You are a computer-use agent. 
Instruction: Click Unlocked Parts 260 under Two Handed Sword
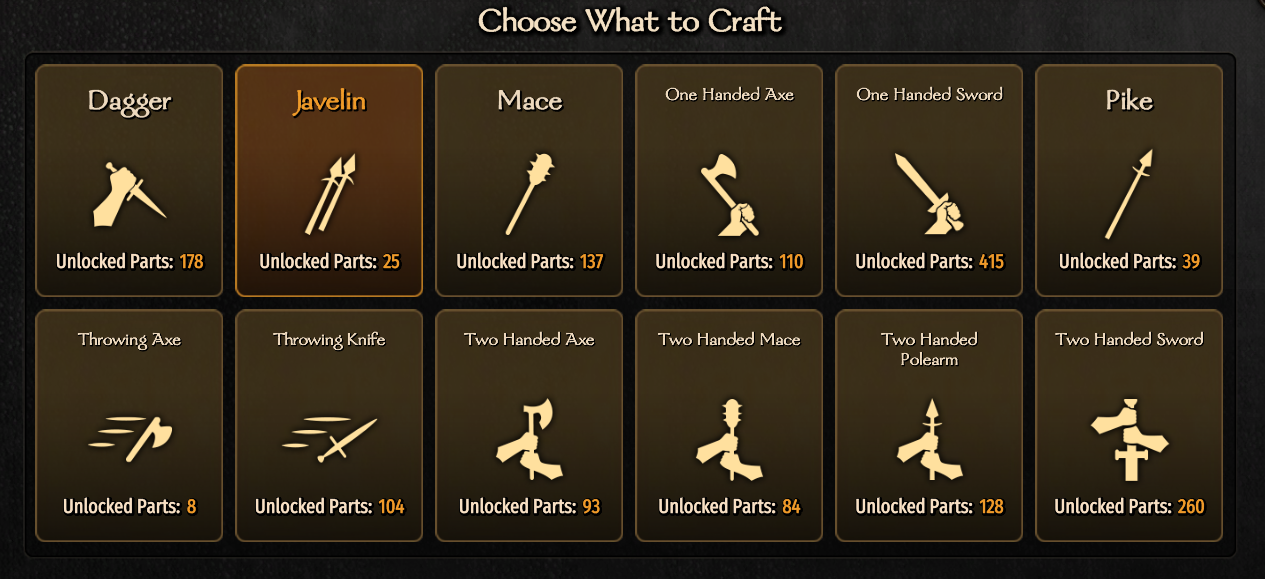1129,507
